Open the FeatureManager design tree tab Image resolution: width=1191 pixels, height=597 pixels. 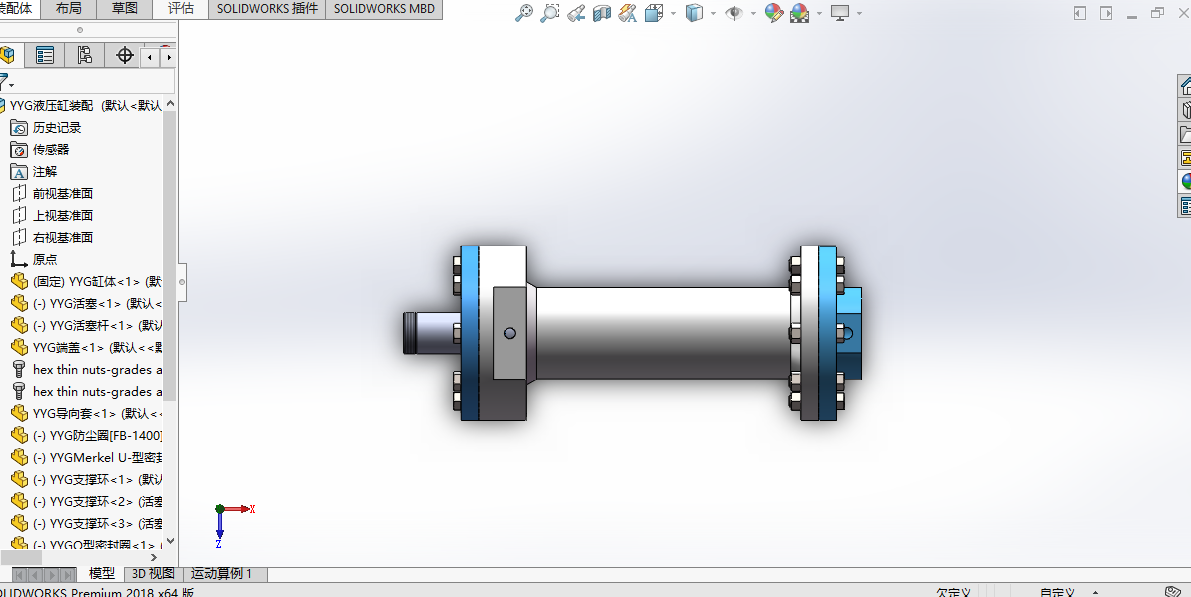(9, 55)
